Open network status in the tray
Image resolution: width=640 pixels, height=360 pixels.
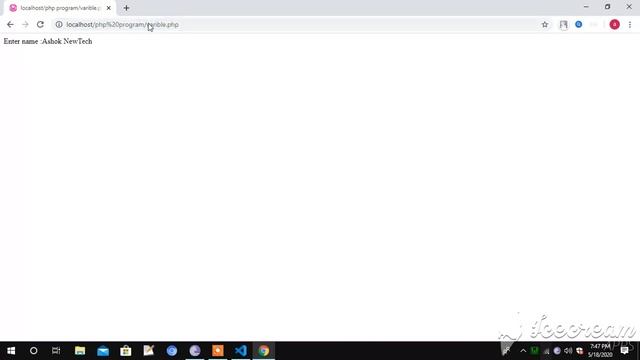point(546,351)
